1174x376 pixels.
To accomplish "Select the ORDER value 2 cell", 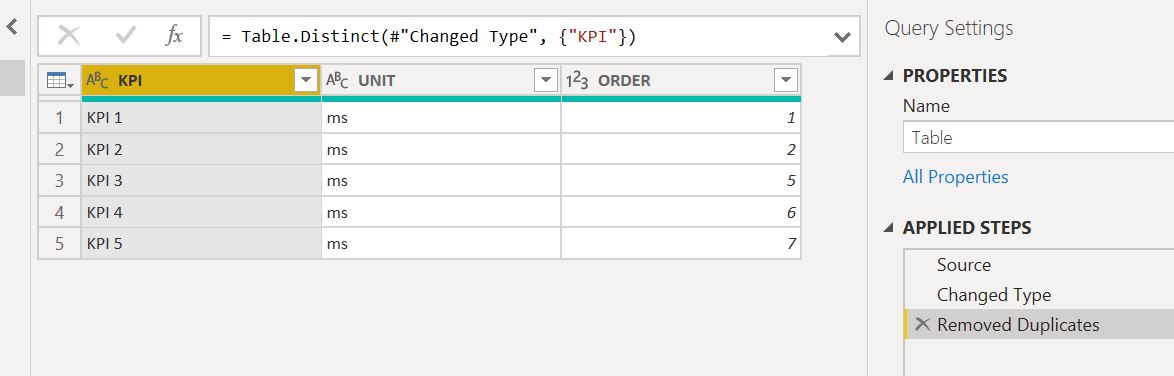I will click(681, 149).
